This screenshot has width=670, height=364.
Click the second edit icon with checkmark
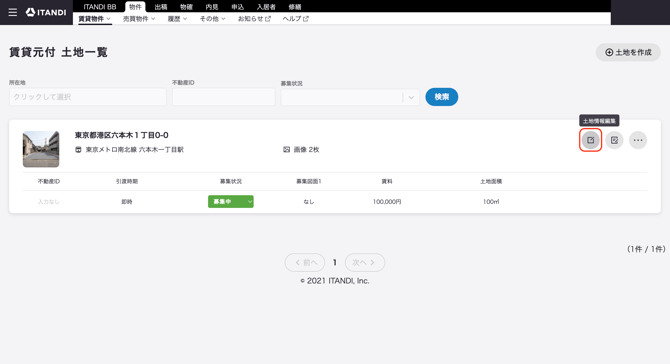[x=614, y=140]
